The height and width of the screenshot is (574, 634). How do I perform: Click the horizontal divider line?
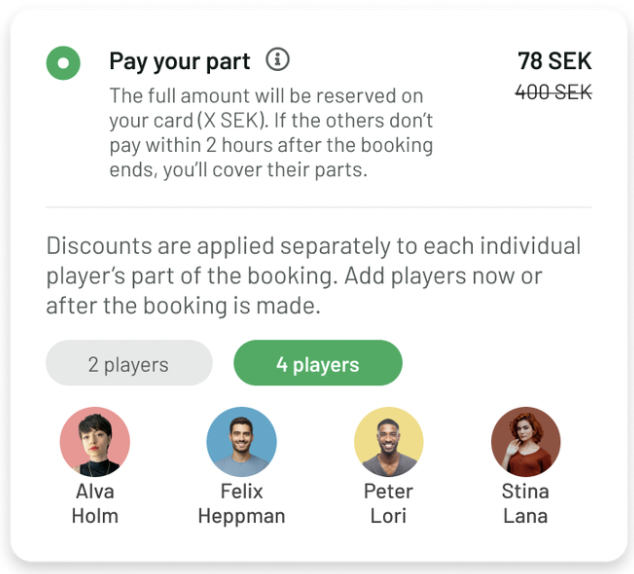[x=318, y=207]
